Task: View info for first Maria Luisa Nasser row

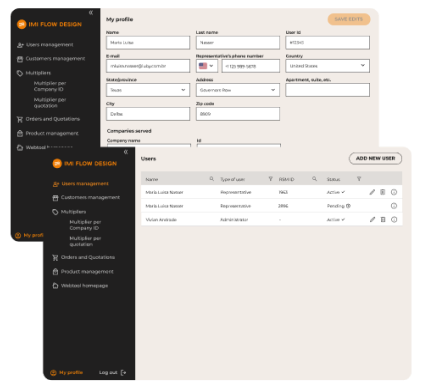Action: click(x=394, y=192)
